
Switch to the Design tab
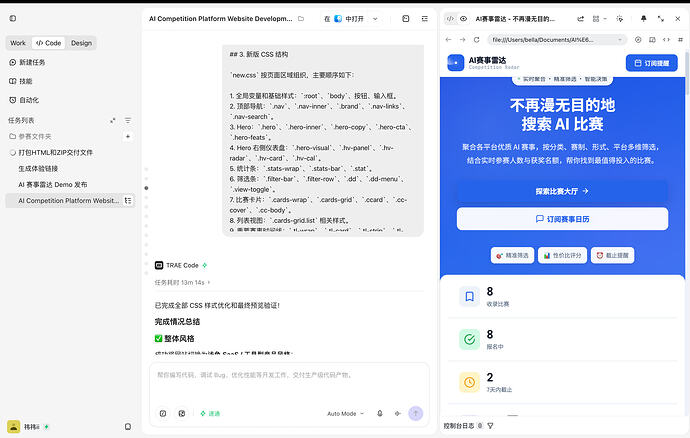coord(81,43)
